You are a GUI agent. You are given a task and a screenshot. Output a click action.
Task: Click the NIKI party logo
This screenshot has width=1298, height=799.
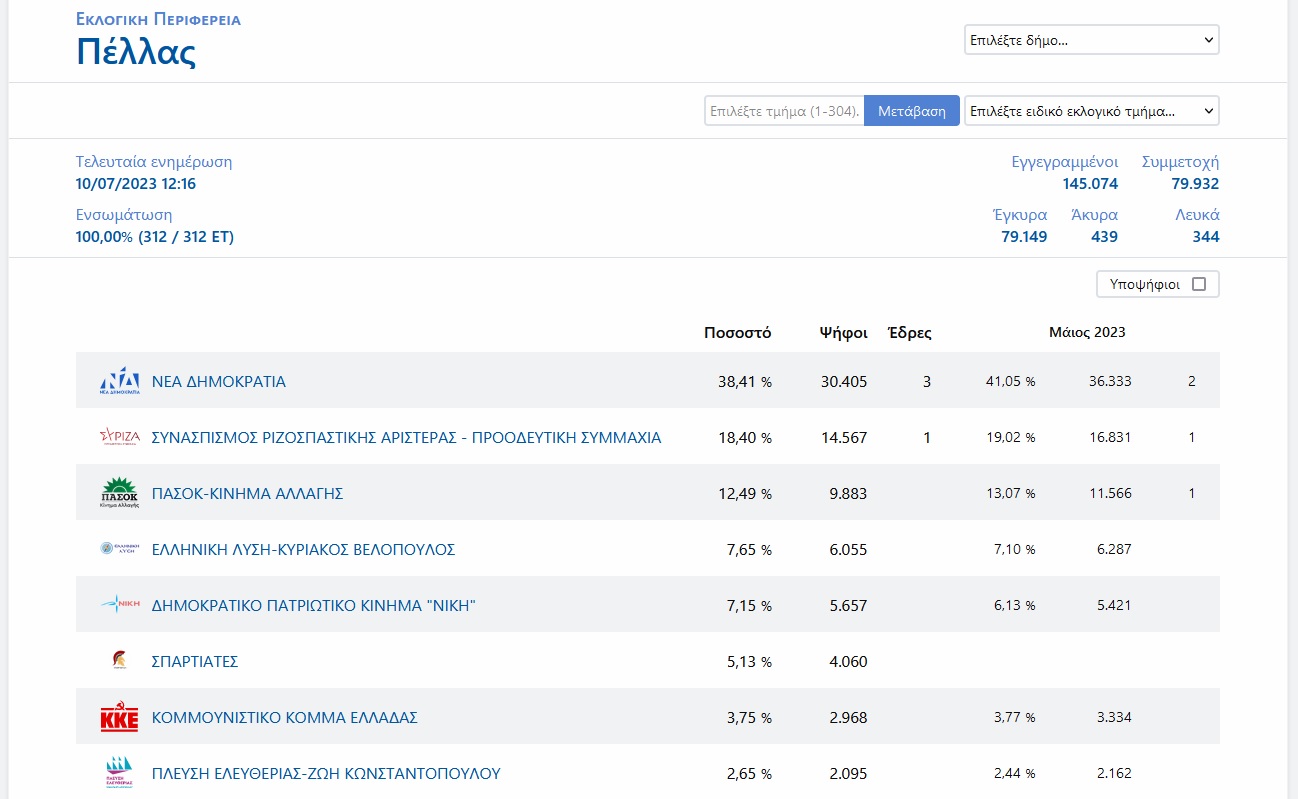pos(120,605)
